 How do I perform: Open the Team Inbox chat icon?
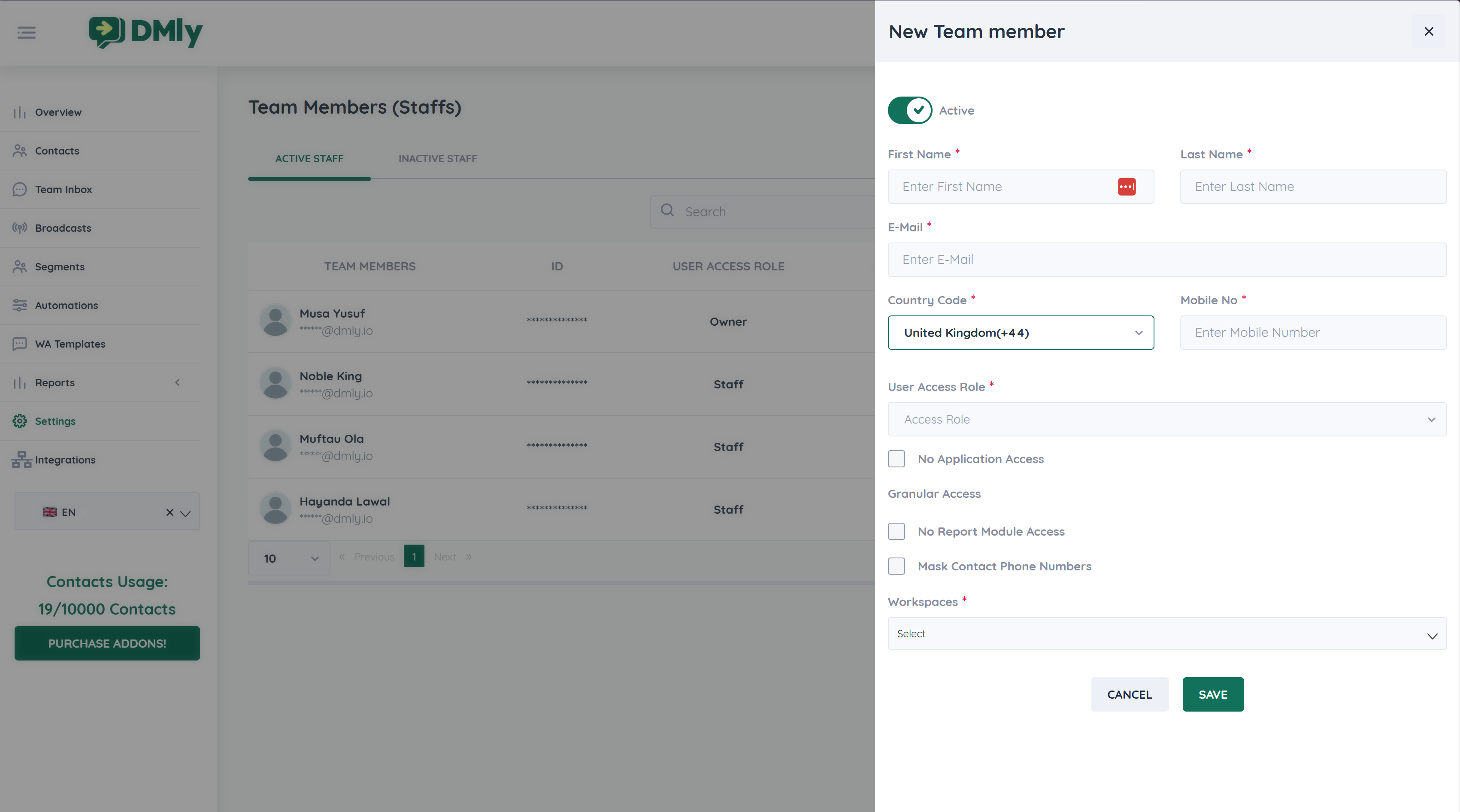(20, 189)
